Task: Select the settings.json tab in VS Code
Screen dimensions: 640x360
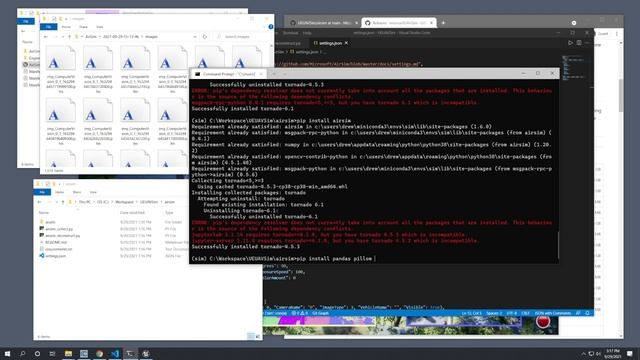Action: (331, 43)
